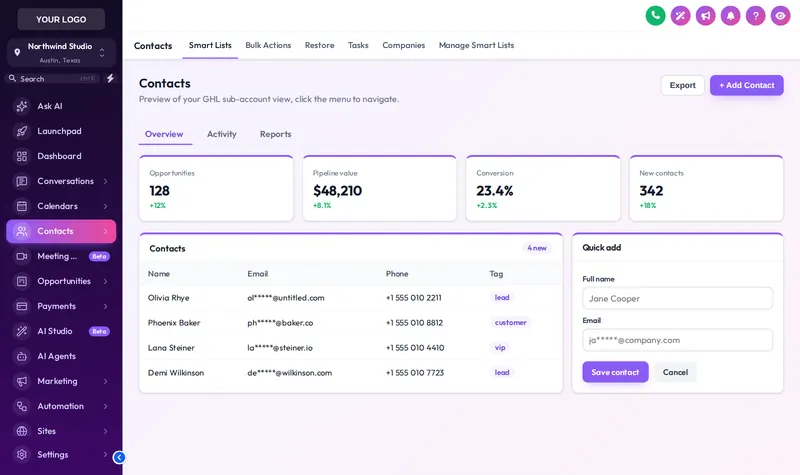800x475 pixels.
Task: Click the Opportunities icon in sidebar
Action: click(x=21, y=281)
